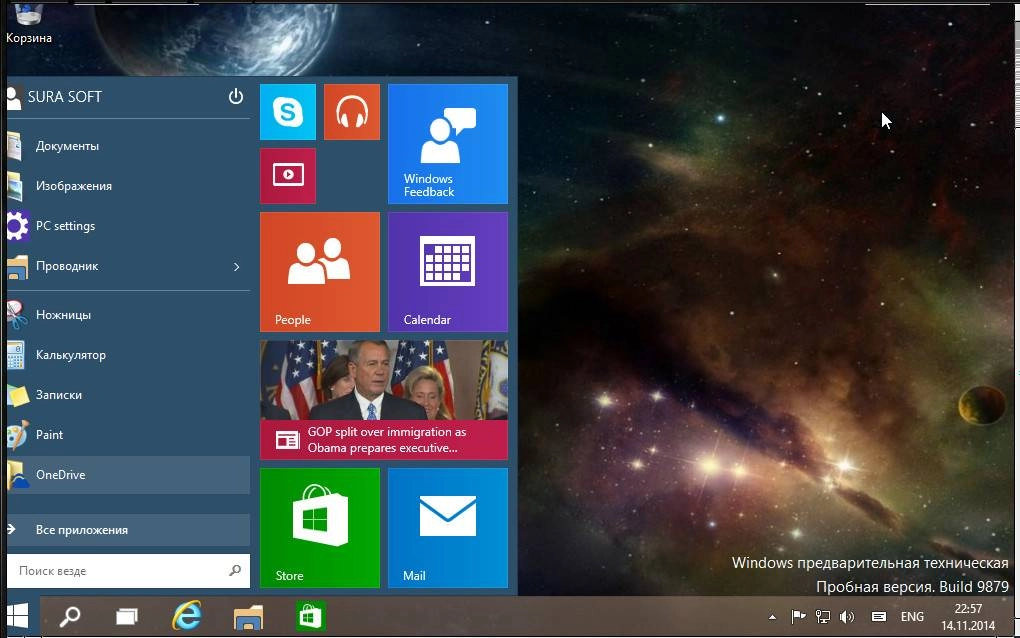Open the network tray icon
This screenshot has width=1020, height=638.
click(823, 617)
